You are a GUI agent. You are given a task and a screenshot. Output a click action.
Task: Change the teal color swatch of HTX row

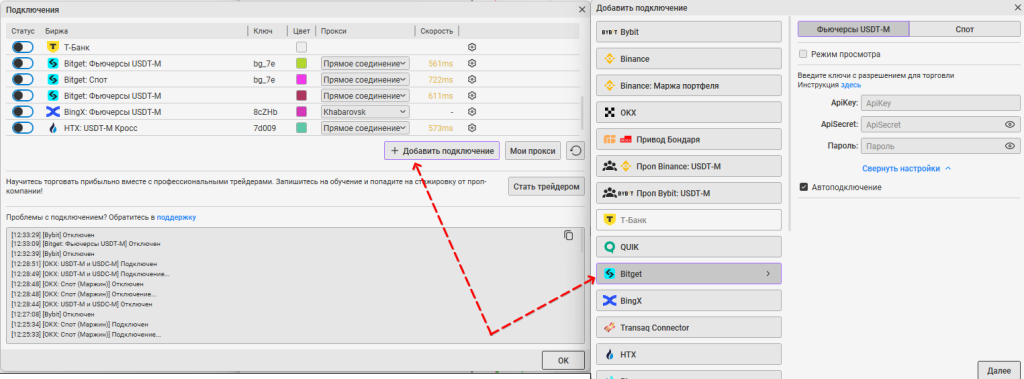301,128
